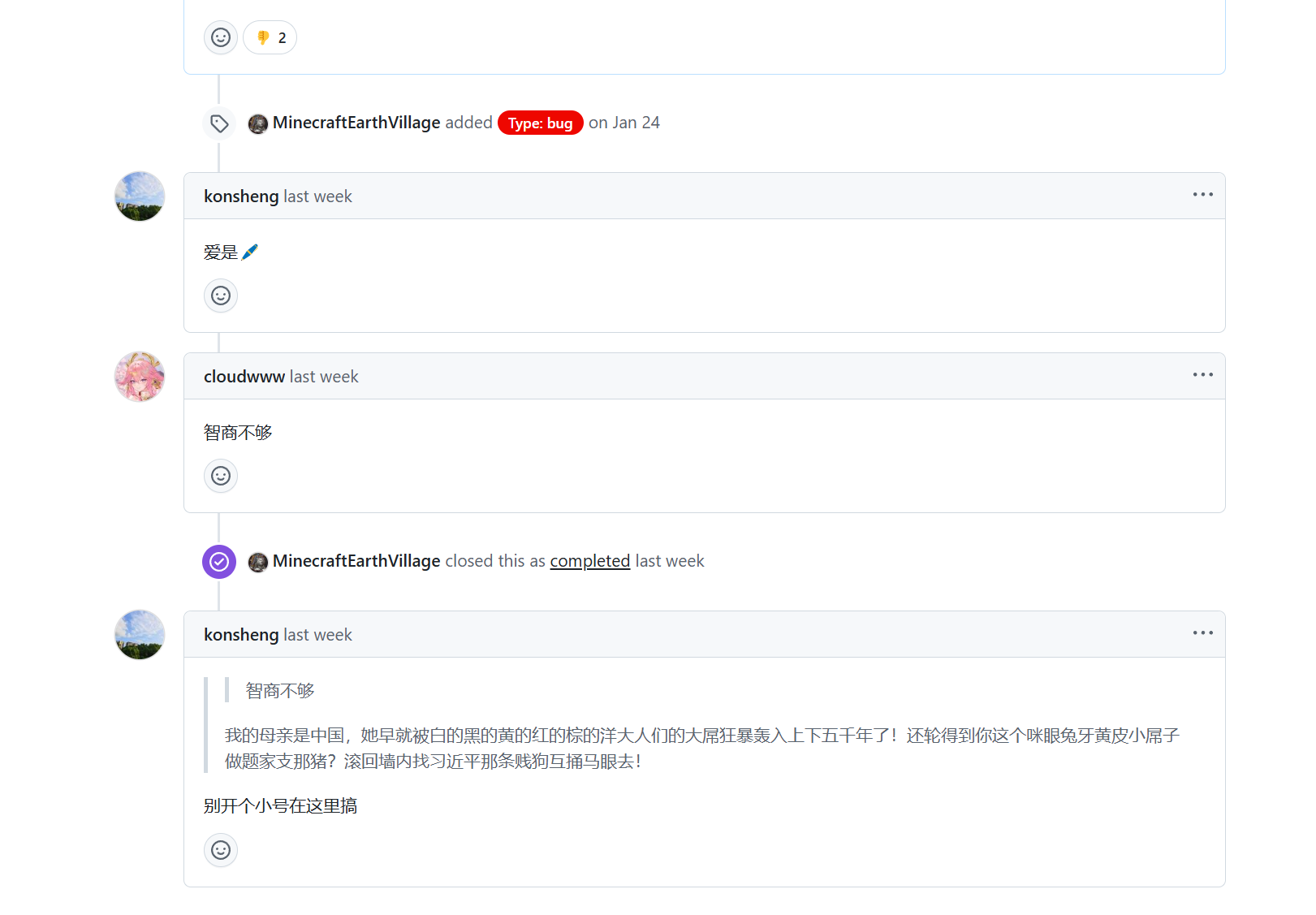Click small MinecraftEarthVillage avatar in close event
This screenshot has height=915, width=1316.
[x=258, y=562]
